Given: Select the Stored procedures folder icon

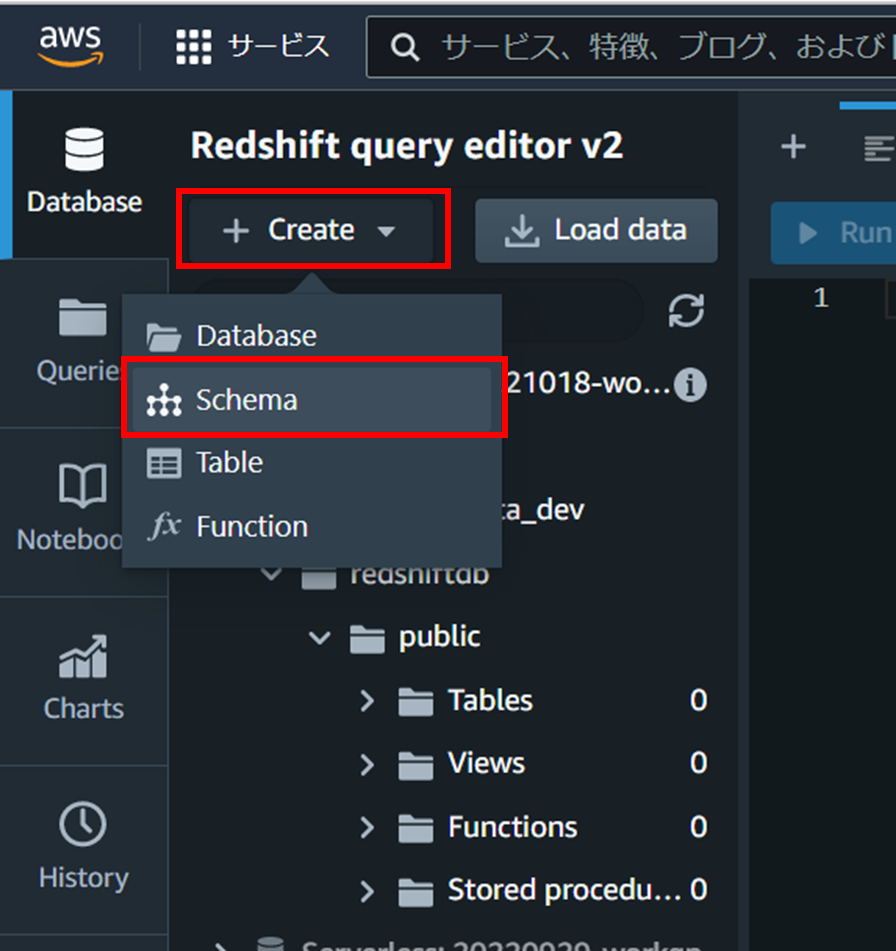Looking at the screenshot, I should (x=416, y=892).
